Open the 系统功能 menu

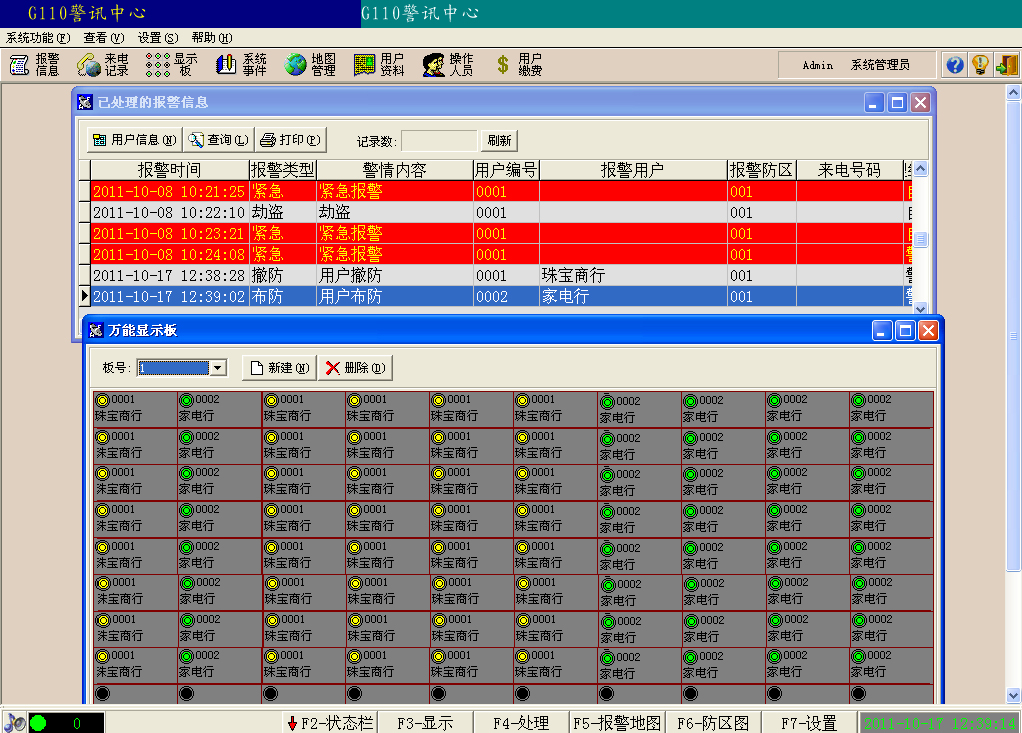click(38, 38)
